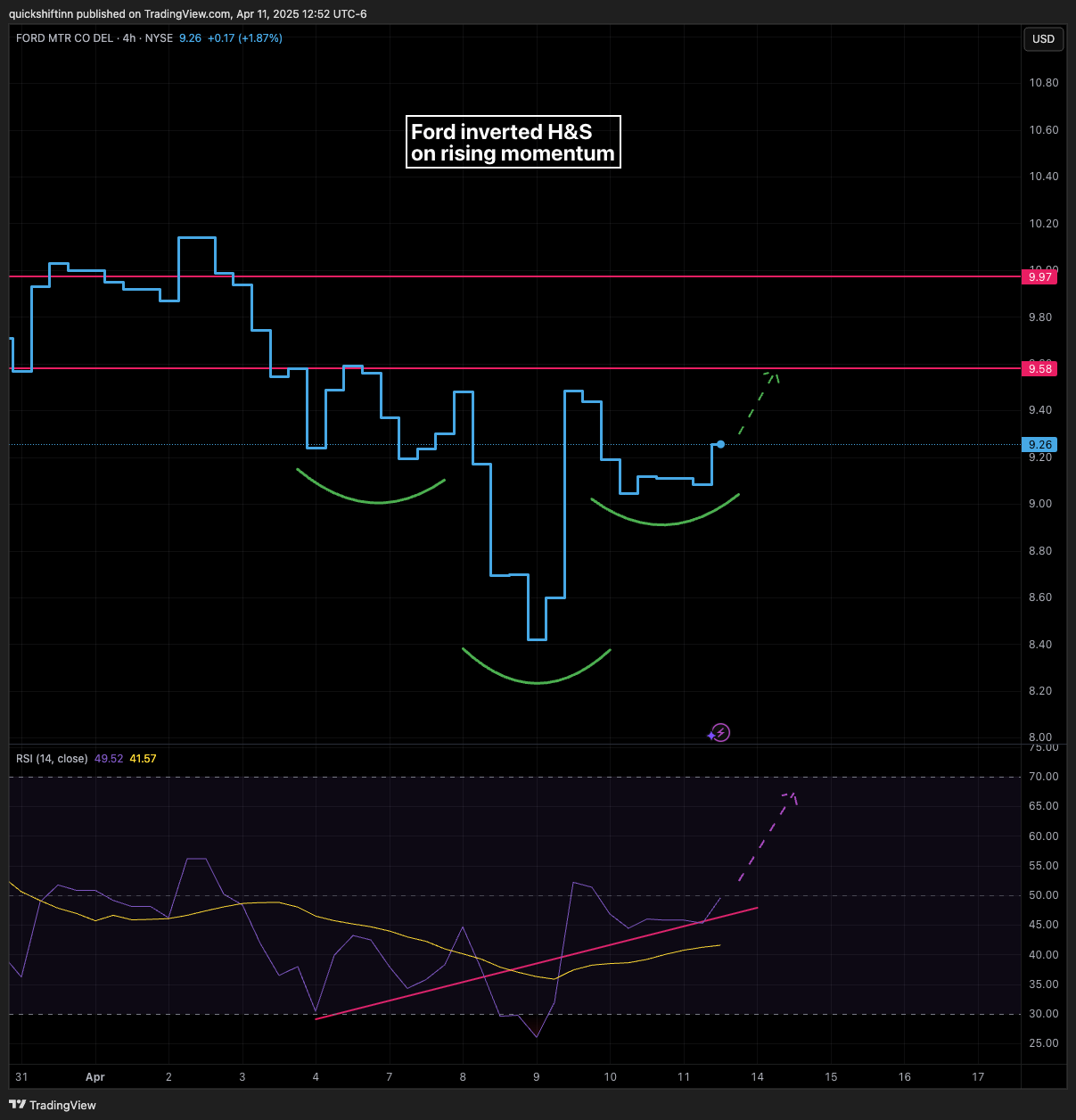Click the 9.26 current price label

point(1039,444)
